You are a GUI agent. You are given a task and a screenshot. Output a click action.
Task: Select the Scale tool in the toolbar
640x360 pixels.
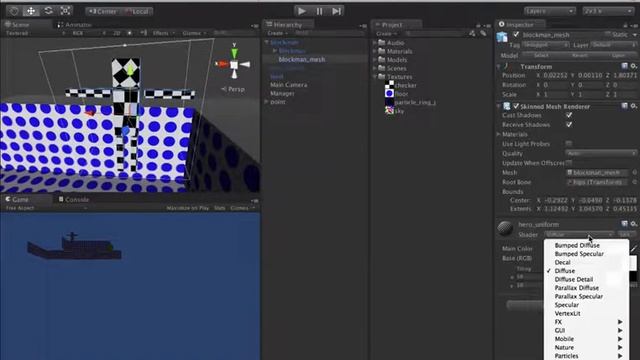tap(65, 11)
